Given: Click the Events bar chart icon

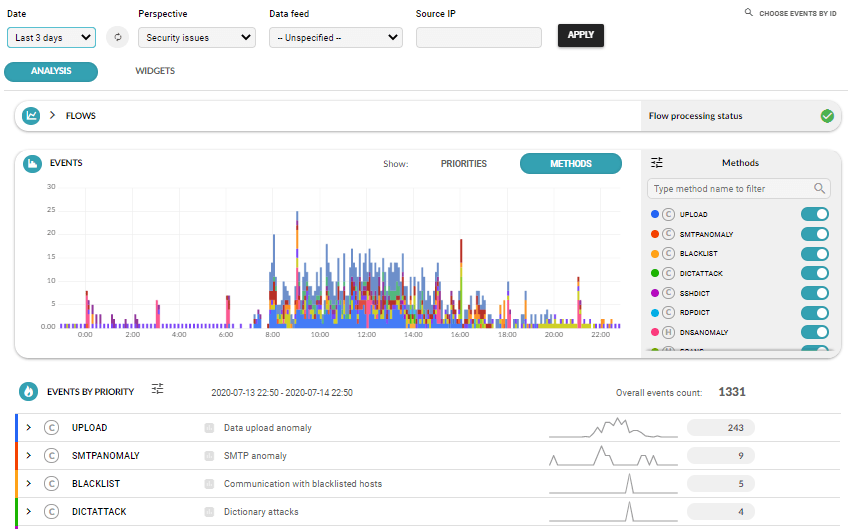Looking at the screenshot, I should pyautogui.click(x=32, y=163).
